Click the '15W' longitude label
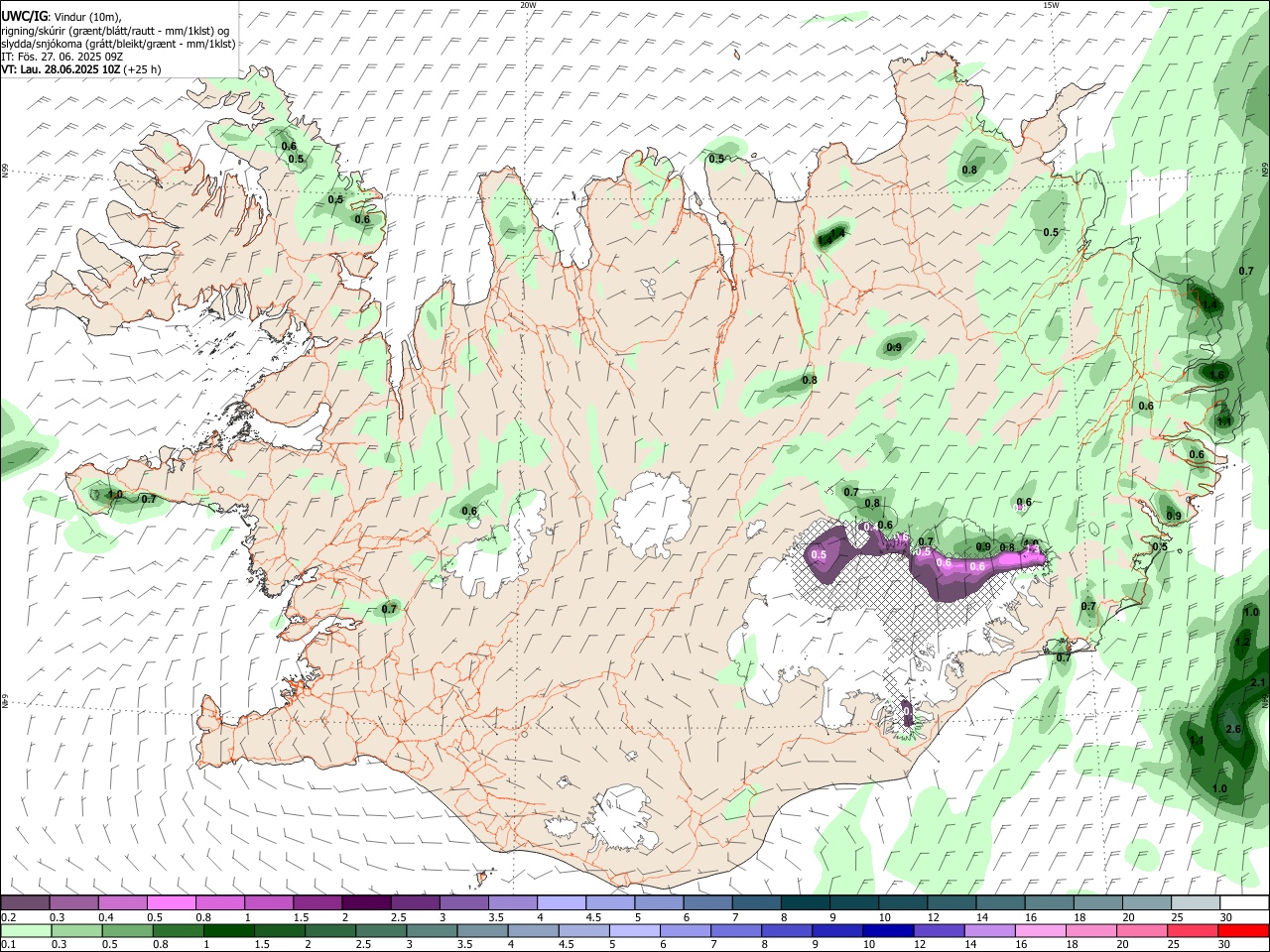 click(x=1051, y=5)
